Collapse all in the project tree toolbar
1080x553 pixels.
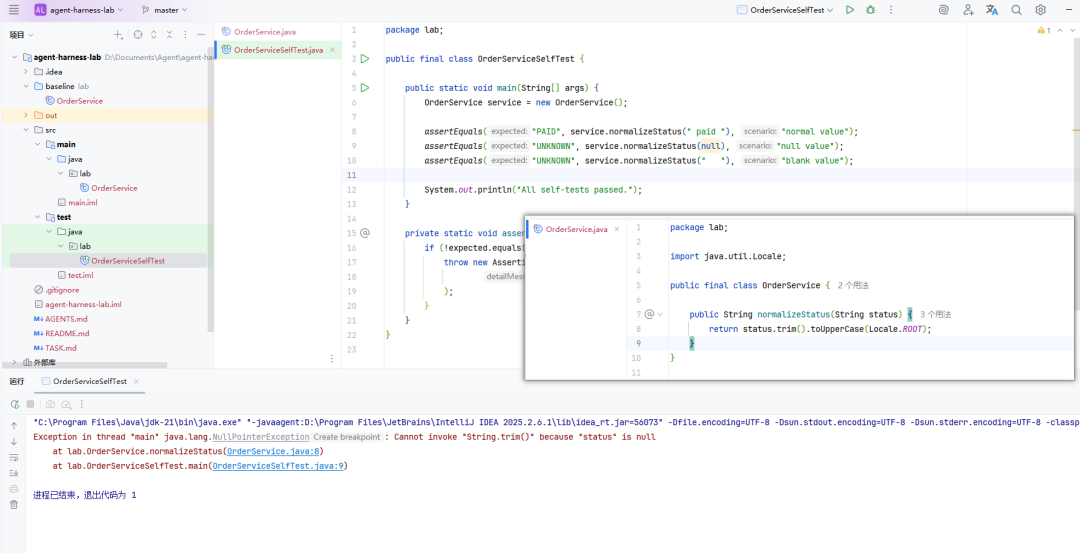[169, 34]
